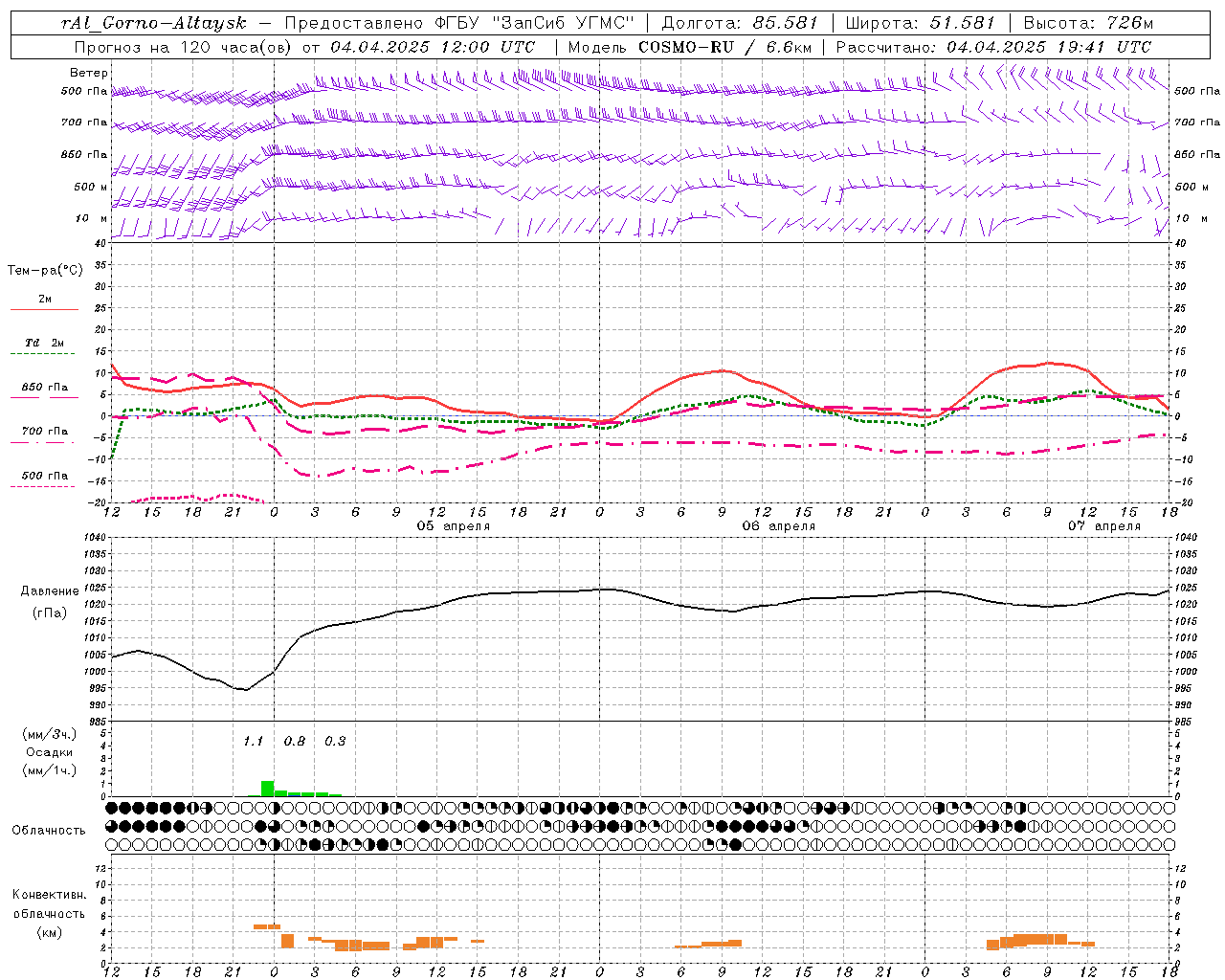Click the 'Тем-ра(°C)' temperature panel label
Image resolution: width=1225 pixels, height=980 pixels.
(45, 271)
